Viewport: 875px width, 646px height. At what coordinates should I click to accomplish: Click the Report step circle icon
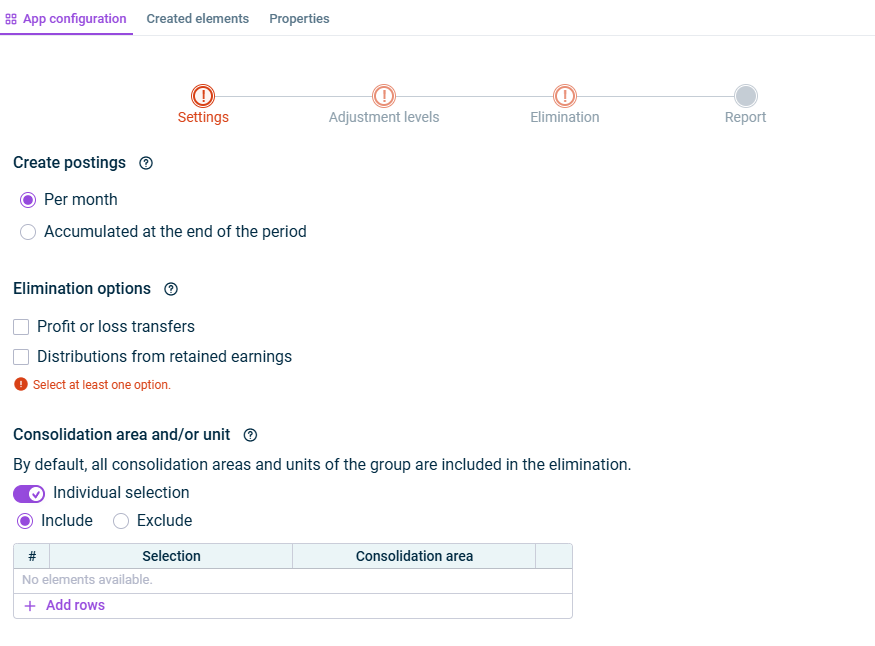coord(745,96)
